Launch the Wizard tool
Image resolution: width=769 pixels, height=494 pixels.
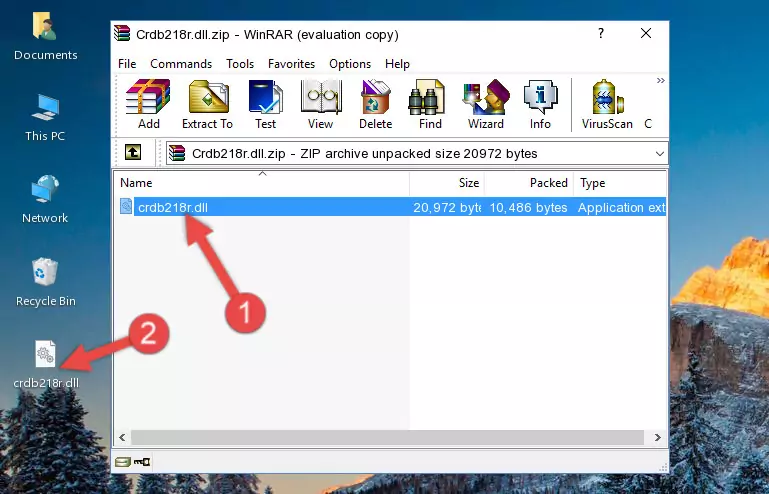click(486, 104)
